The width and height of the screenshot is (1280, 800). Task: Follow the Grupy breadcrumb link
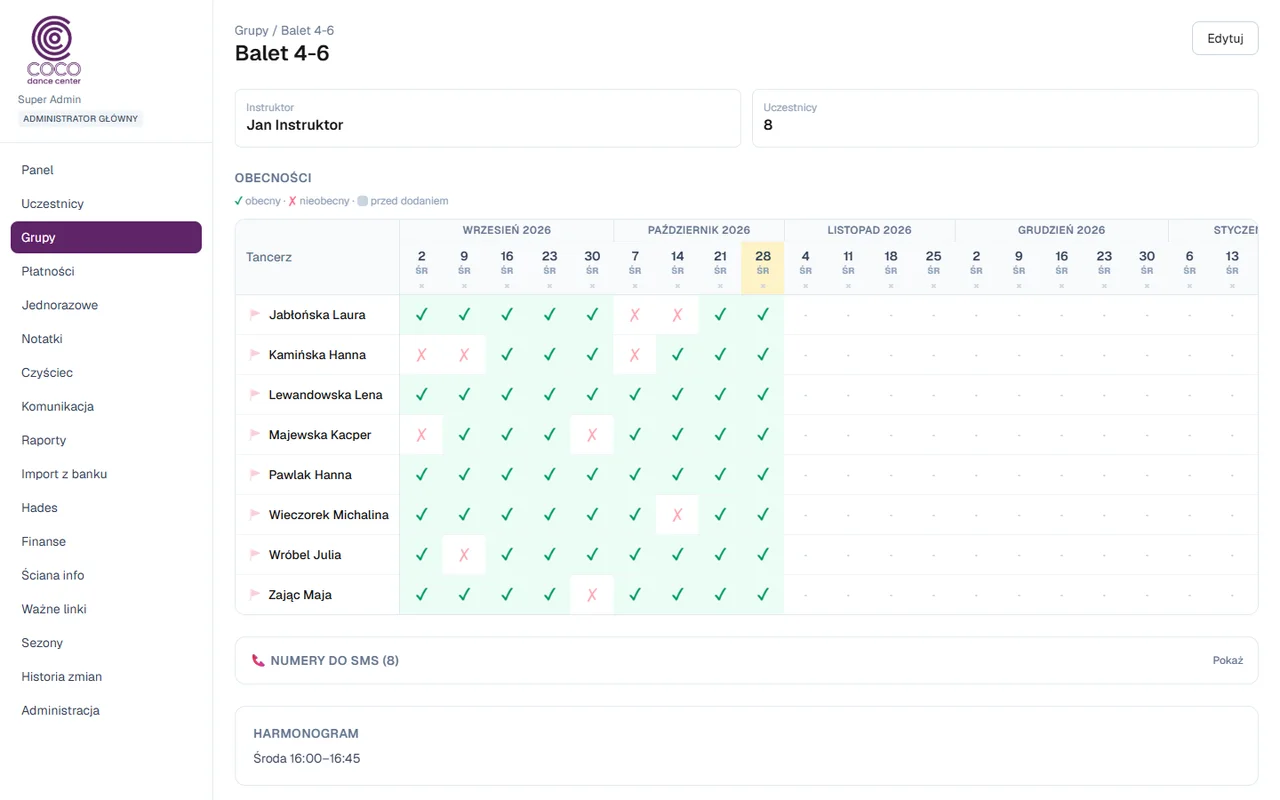[252, 31]
